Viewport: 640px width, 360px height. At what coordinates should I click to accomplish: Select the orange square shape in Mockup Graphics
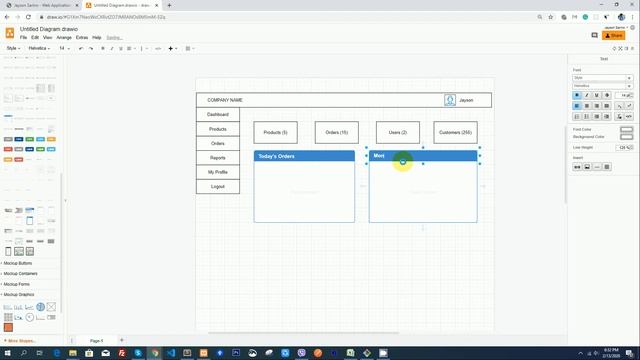tap(8, 327)
